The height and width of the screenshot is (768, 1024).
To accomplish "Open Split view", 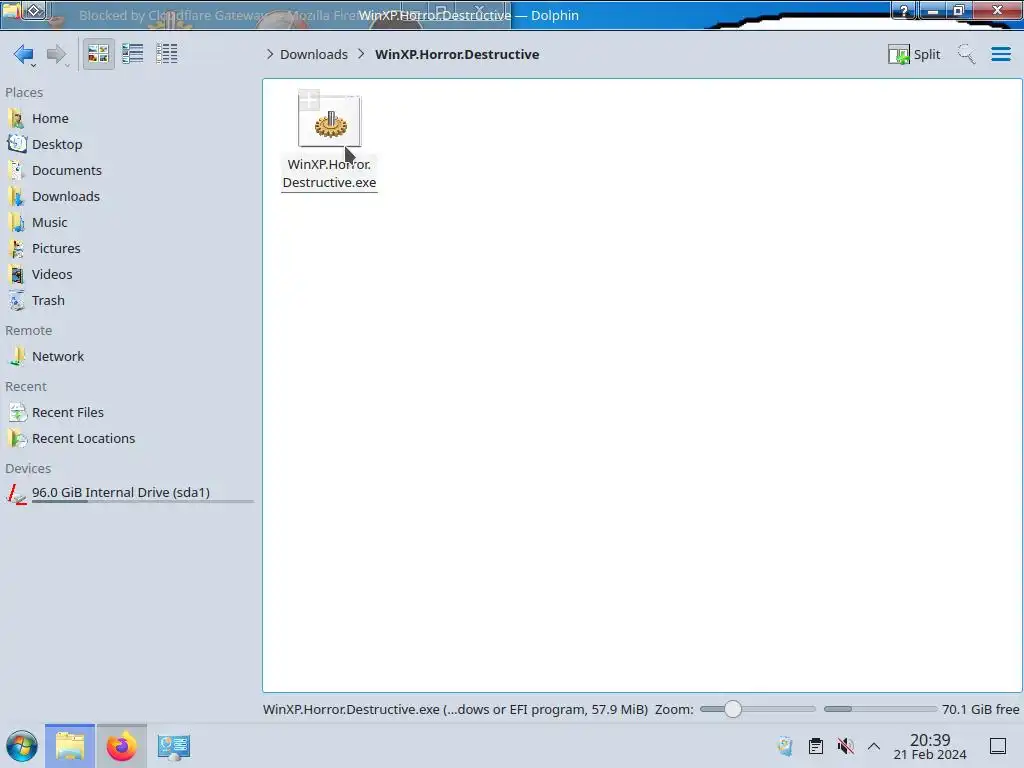I will [914, 54].
